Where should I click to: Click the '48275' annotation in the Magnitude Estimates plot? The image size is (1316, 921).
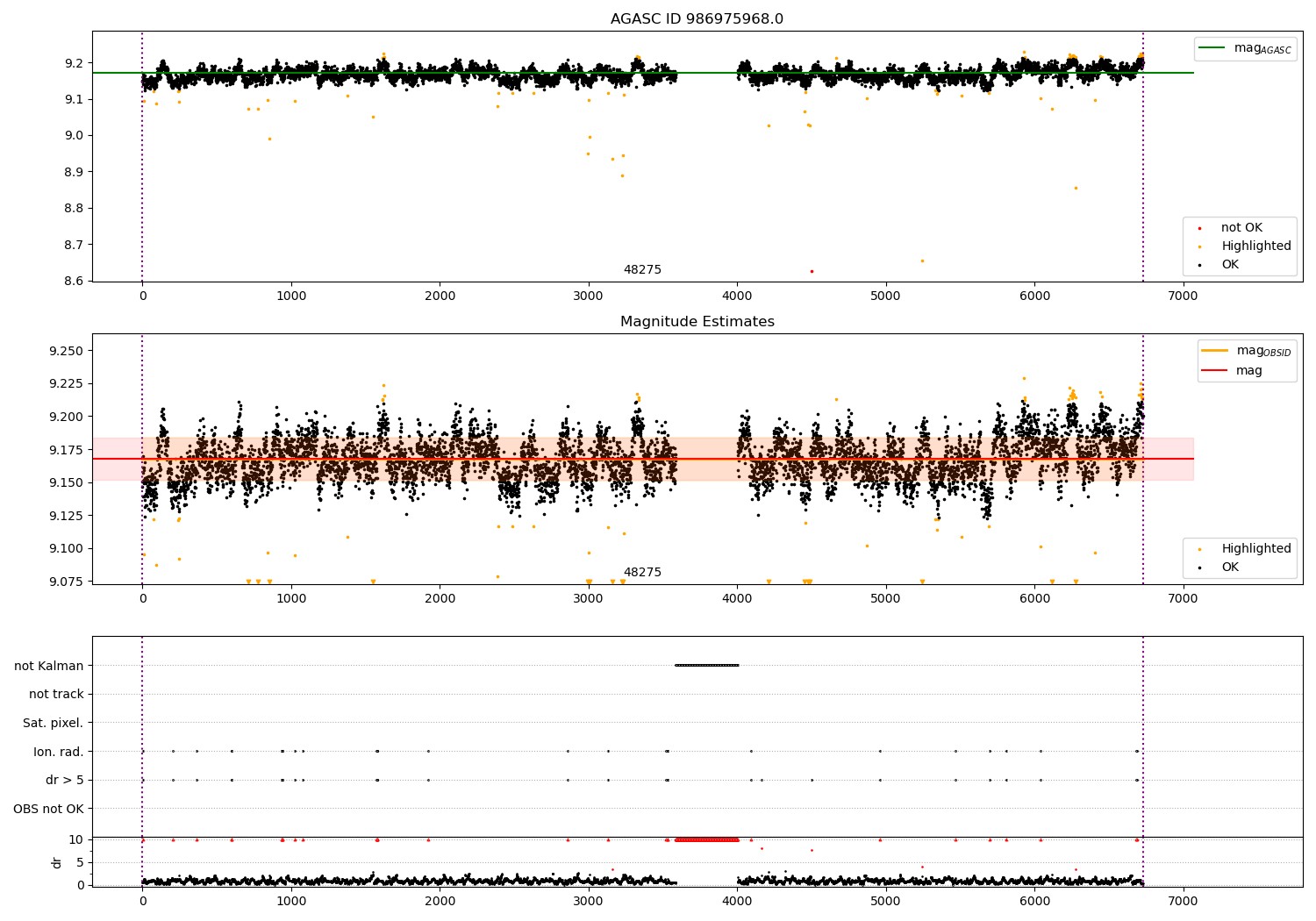[642, 573]
